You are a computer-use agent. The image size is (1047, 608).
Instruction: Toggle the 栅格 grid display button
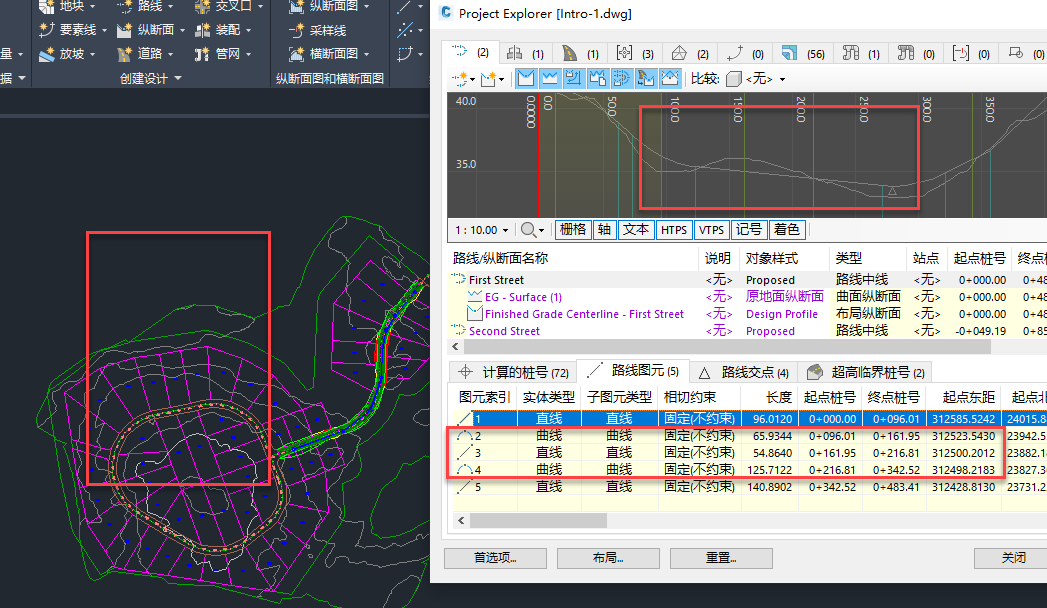point(573,230)
